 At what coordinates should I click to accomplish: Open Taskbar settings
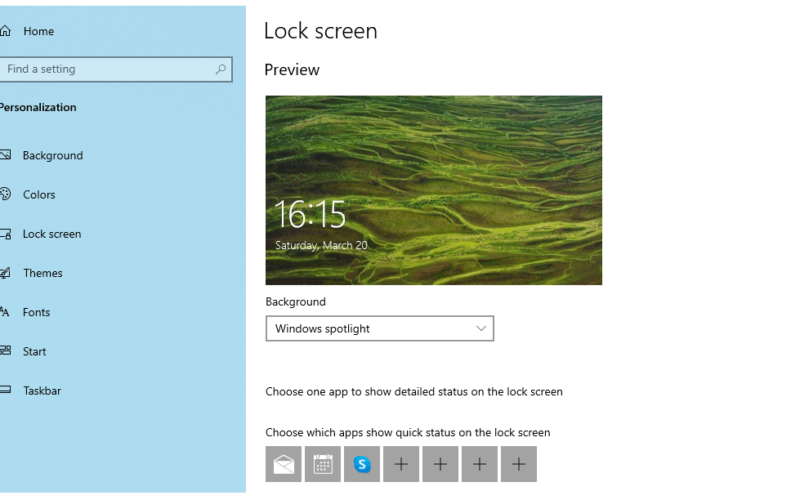[42, 391]
